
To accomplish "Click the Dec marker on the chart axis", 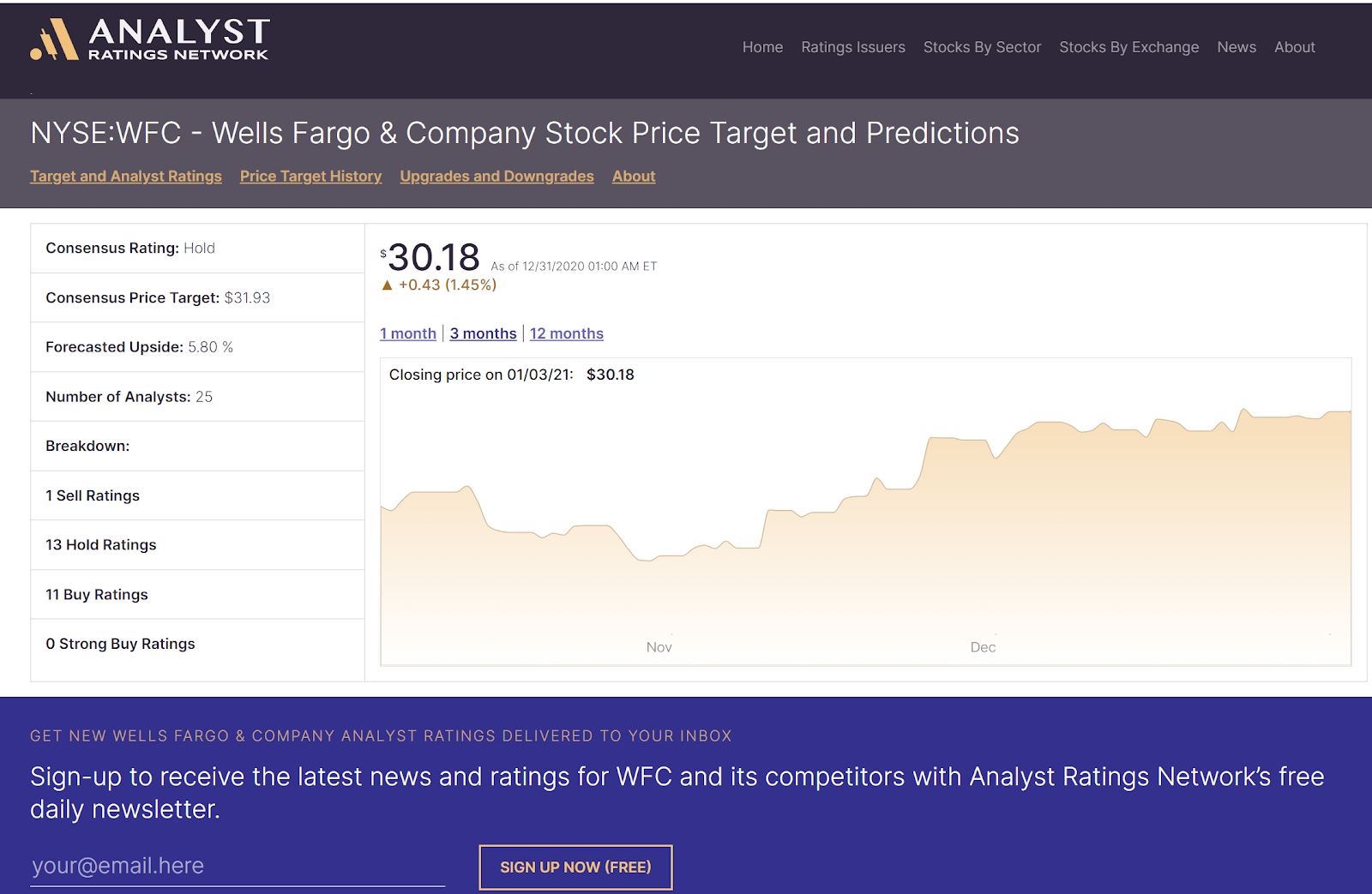I will (x=983, y=647).
